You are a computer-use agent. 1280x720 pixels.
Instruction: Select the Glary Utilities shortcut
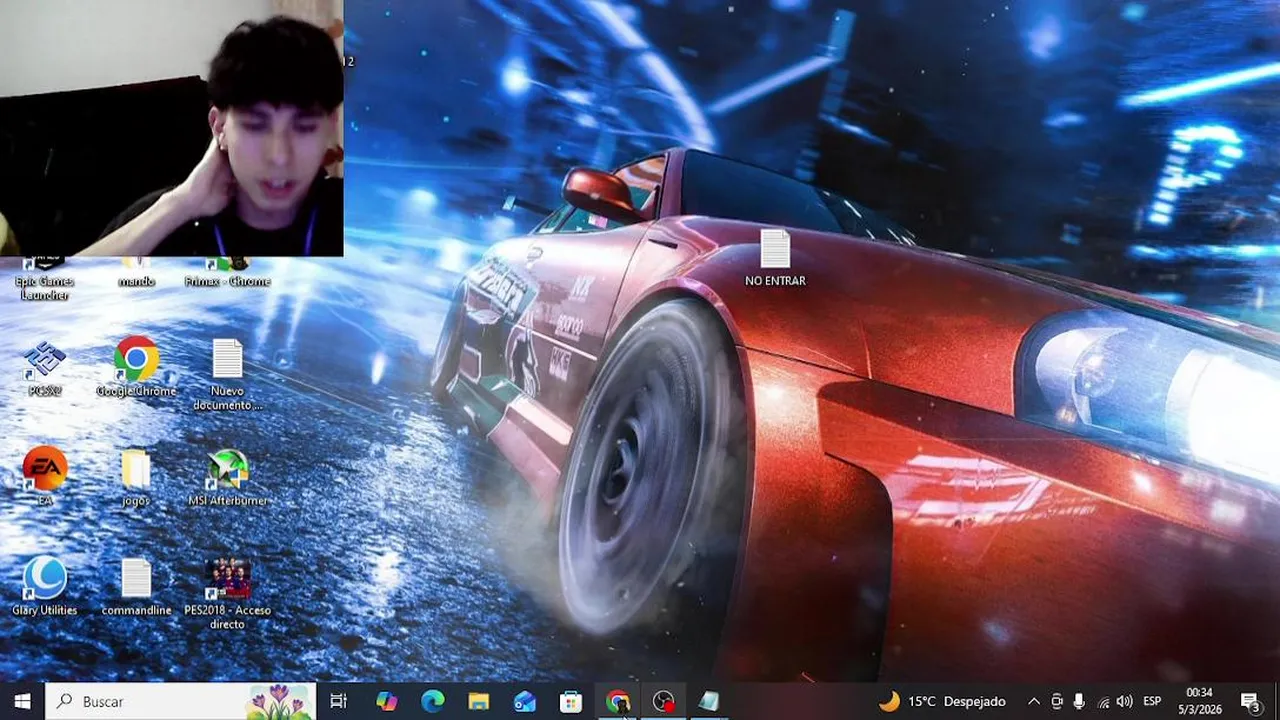tap(45, 586)
